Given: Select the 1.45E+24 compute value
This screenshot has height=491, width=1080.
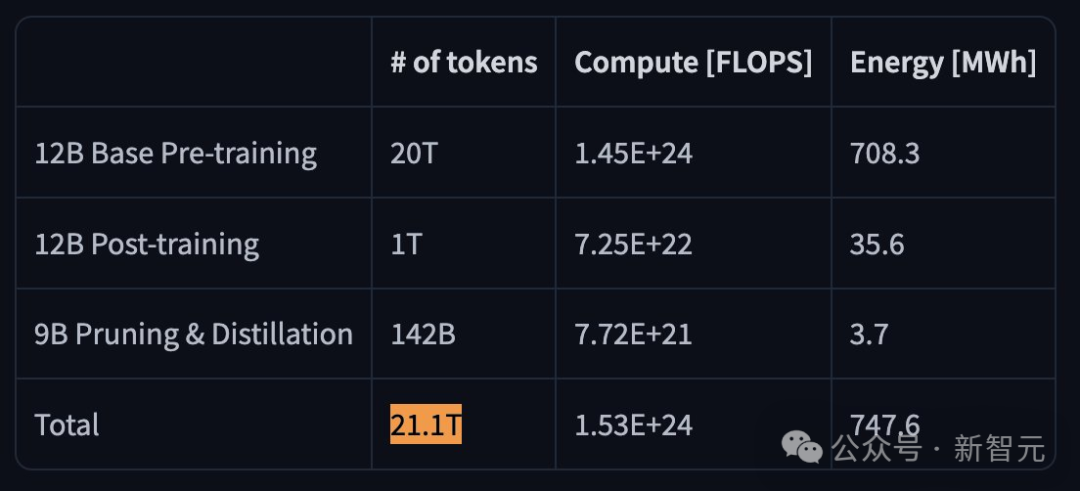Looking at the screenshot, I should (x=633, y=153).
